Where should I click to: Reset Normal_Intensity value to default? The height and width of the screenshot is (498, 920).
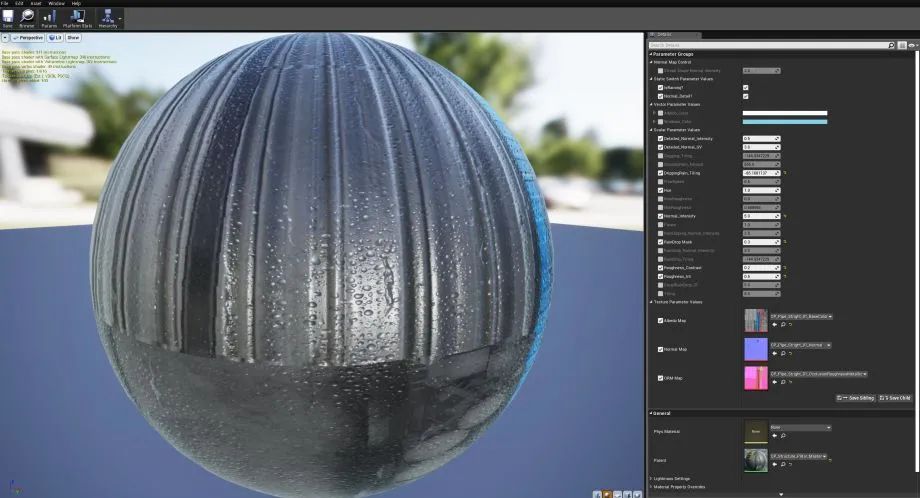pyautogui.click(x=785, y=216)
